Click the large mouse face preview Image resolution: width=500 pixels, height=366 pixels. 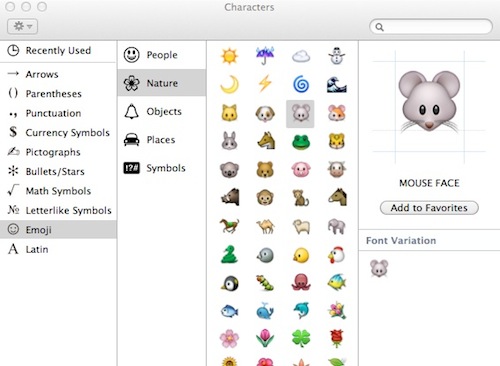pos(429,103)
